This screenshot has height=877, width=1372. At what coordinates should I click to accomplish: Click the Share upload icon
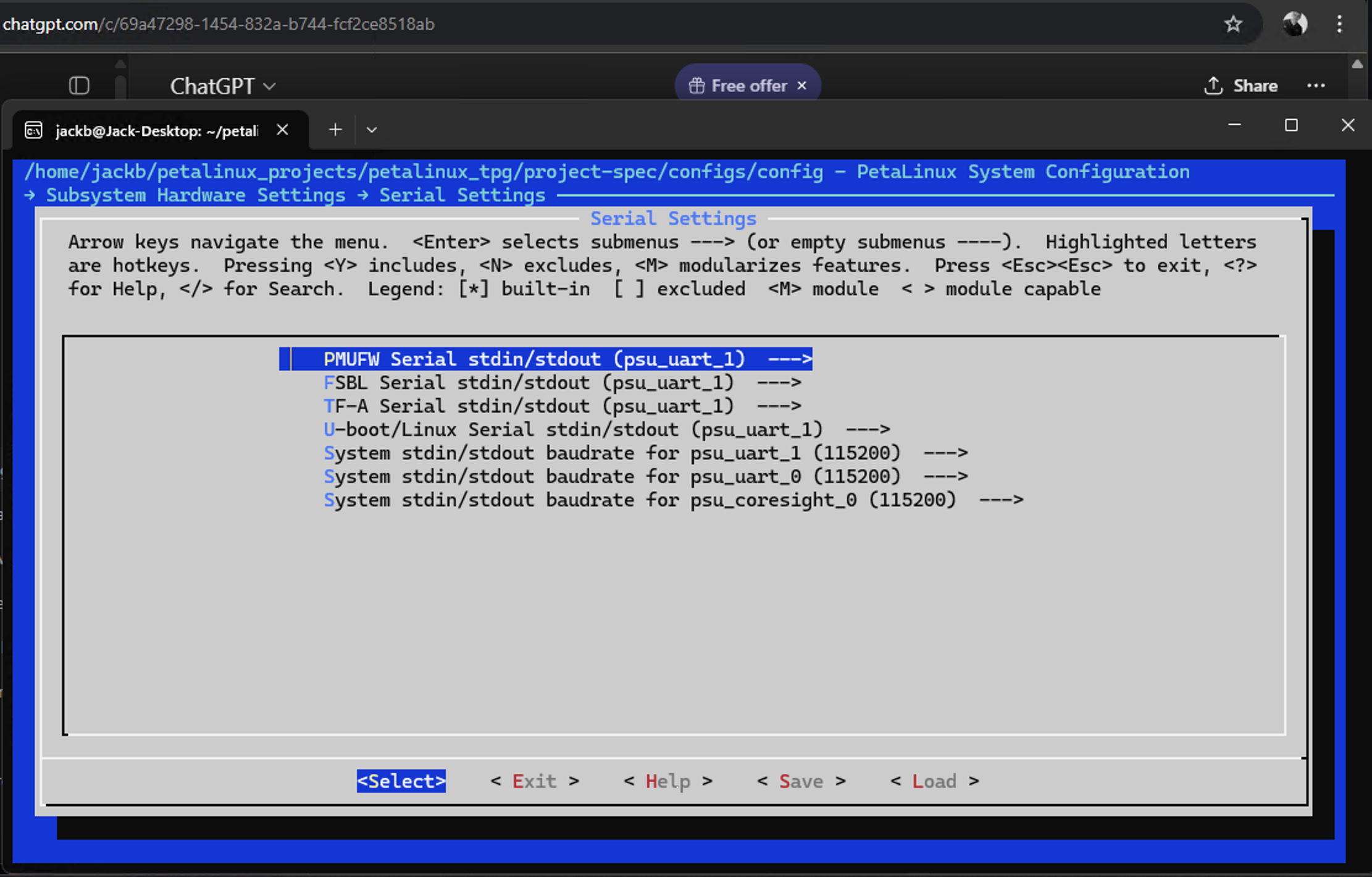point(1213,85)
